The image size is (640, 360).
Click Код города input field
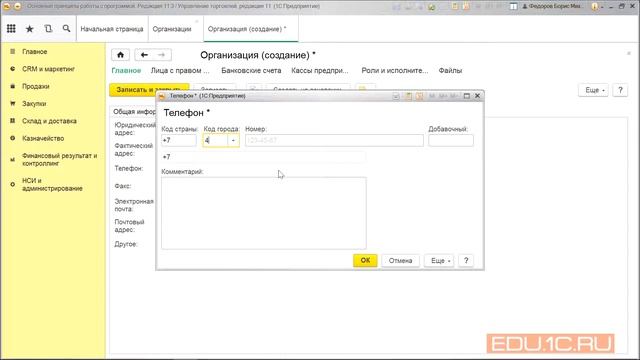215,140
